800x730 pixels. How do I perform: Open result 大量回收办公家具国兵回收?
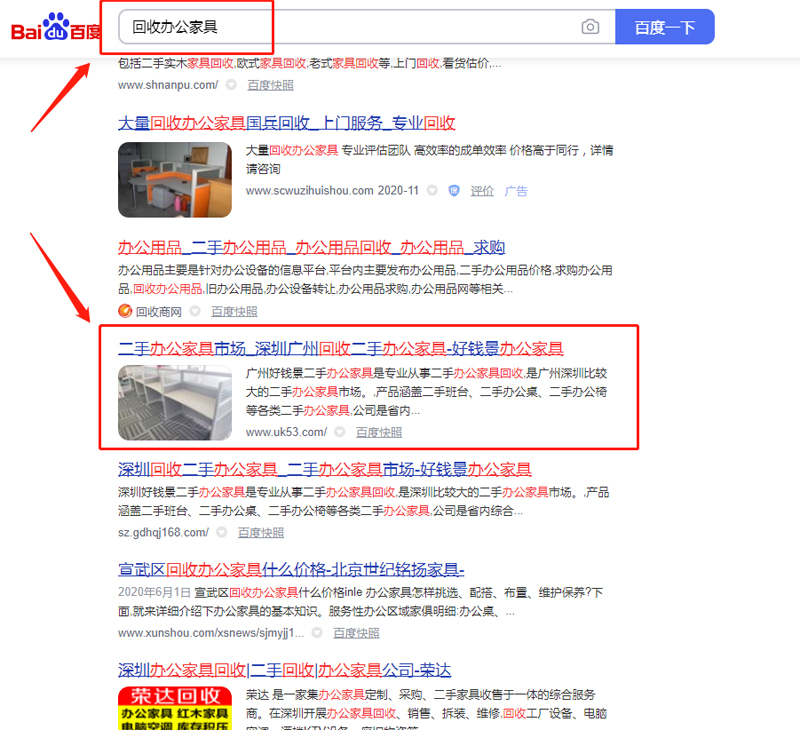coord(286,123)
